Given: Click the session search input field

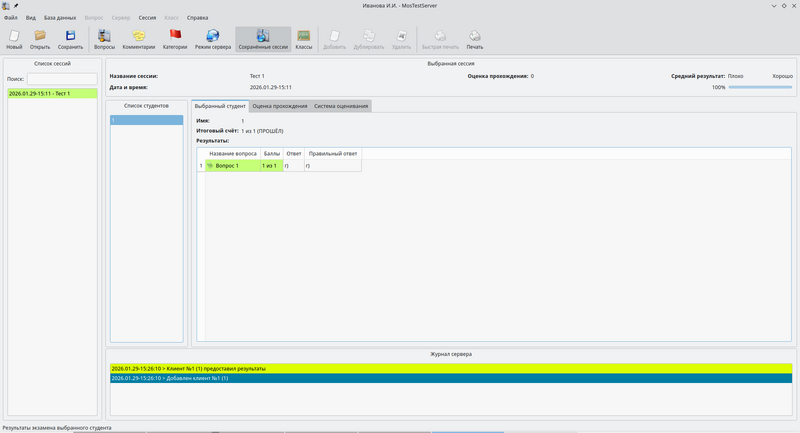Looking at the screenshot, I should click(62, 79).
